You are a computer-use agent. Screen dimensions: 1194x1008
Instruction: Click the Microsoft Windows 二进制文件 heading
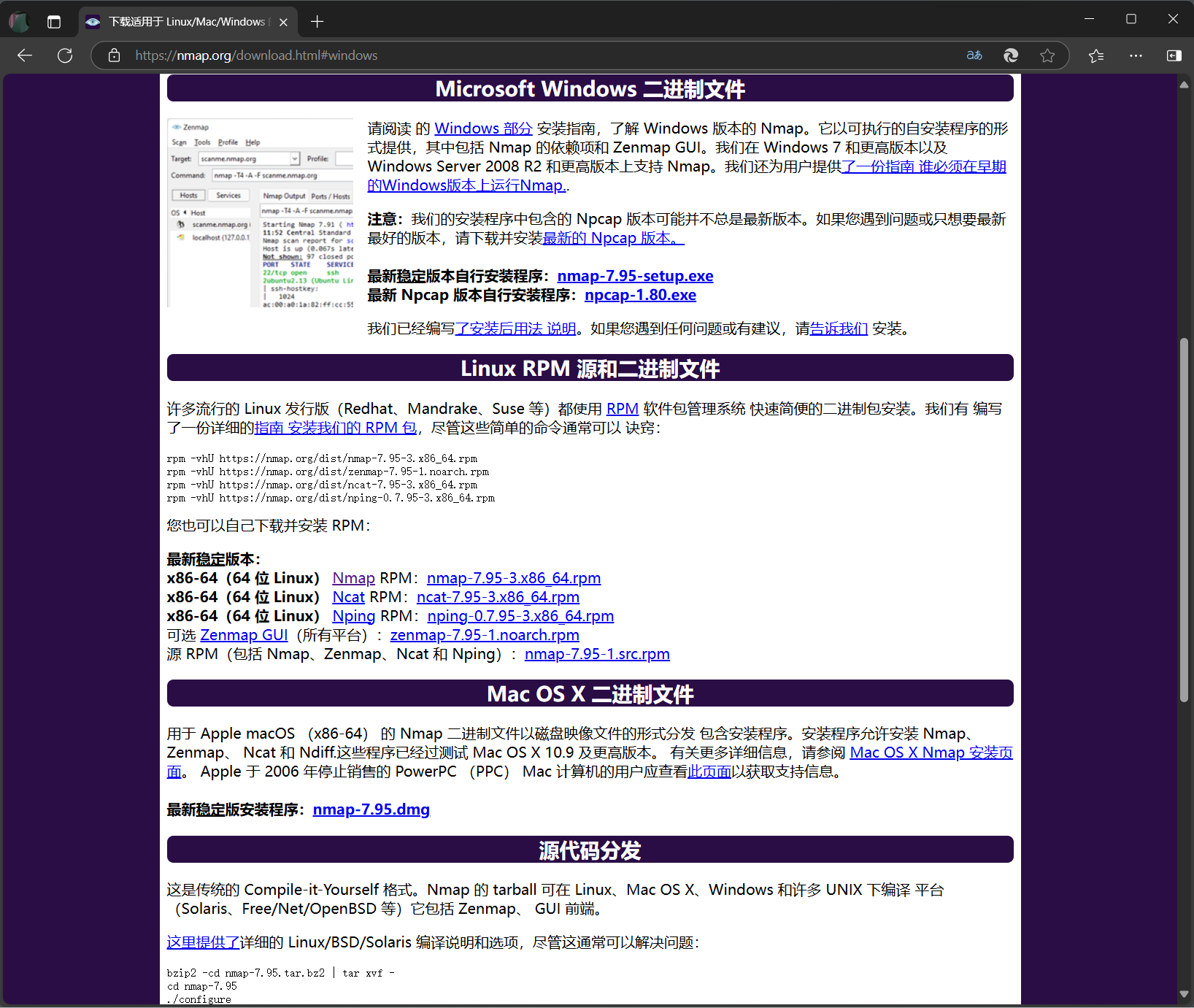point(590,89)
